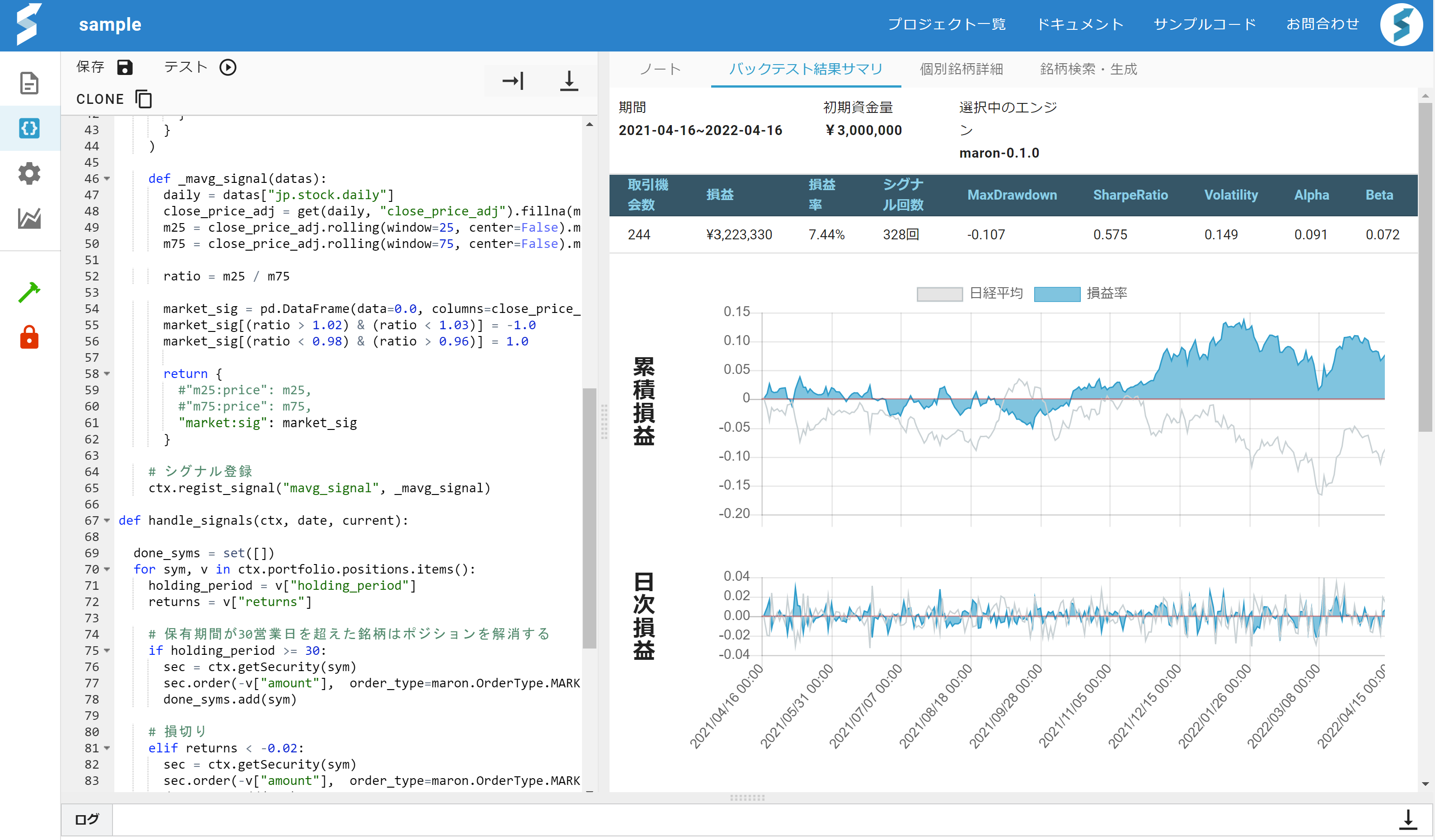Open the chart analysis sidebar icon
The height and width of the screenshot is (840, 1435).
[29, 218]
